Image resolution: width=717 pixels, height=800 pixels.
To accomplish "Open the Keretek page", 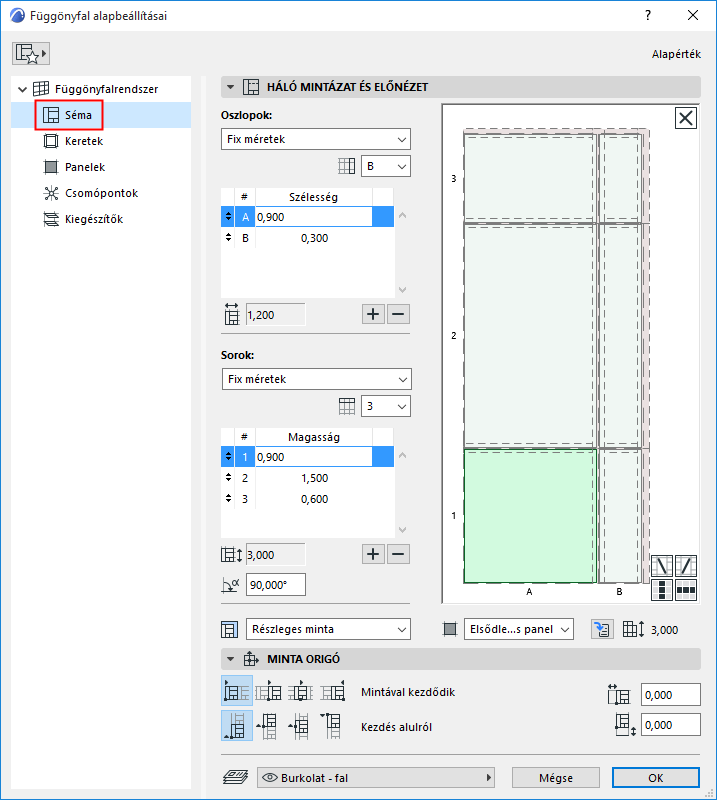I will [x=73, y=141].
